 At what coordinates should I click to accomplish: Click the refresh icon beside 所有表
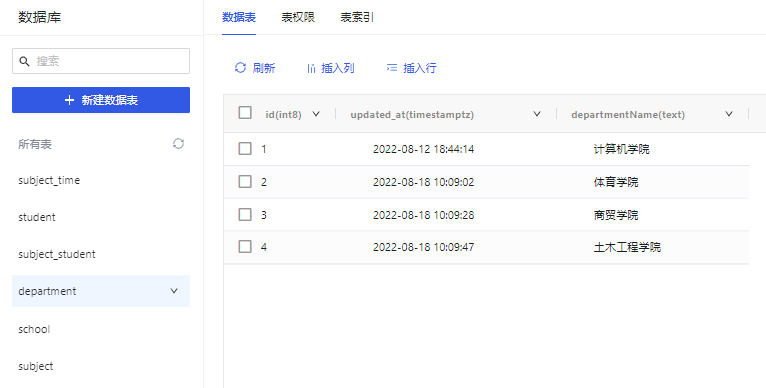178,144
